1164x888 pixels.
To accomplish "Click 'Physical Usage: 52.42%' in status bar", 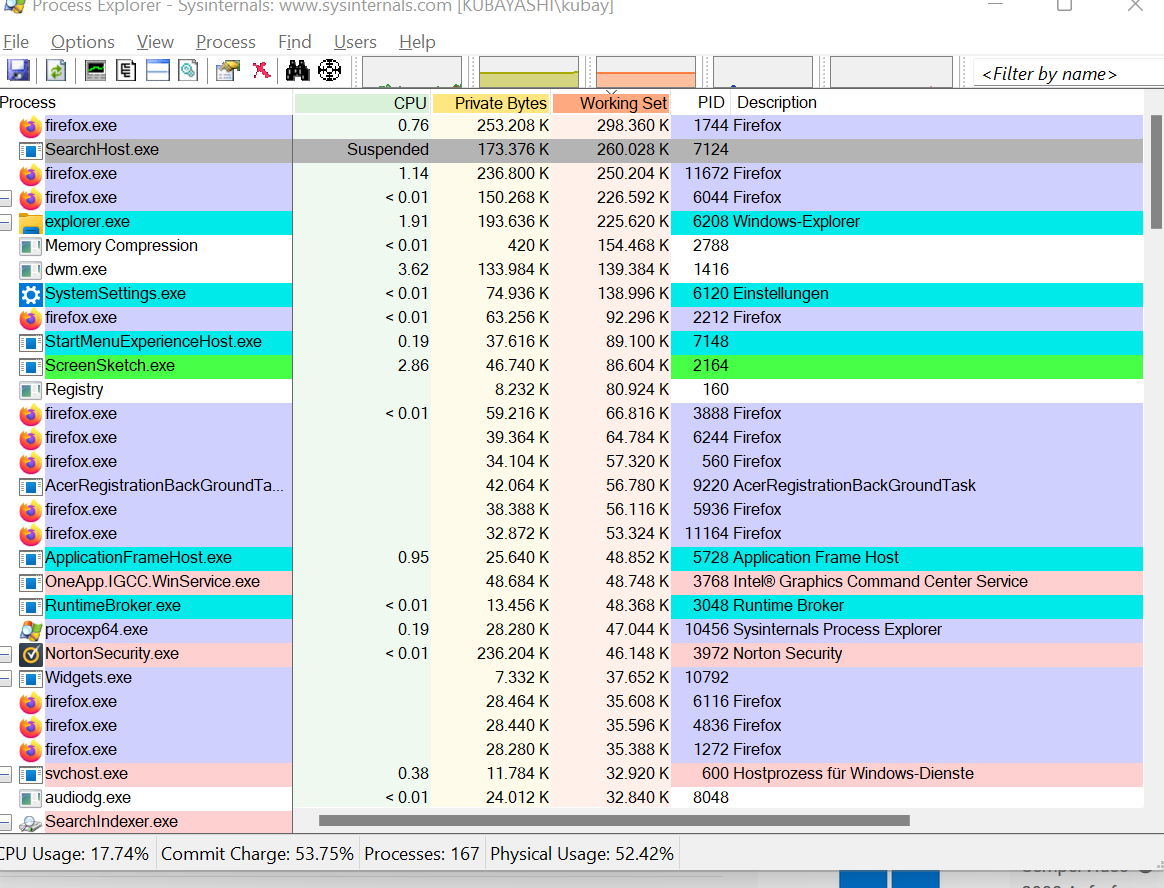I will (x=582, y=854).
